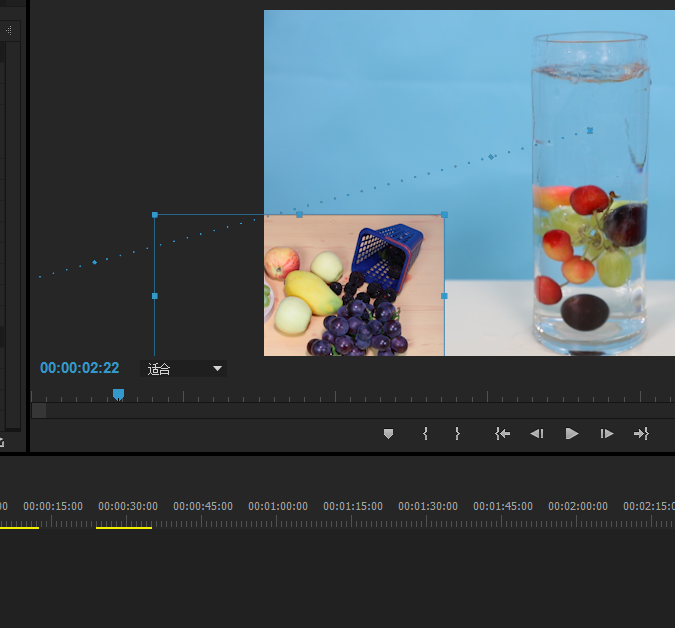Click the monitor playhead marker
Image resolution: width=675 pixels, height=628 pixels.
pyautogui.click(x=118, y=394)
